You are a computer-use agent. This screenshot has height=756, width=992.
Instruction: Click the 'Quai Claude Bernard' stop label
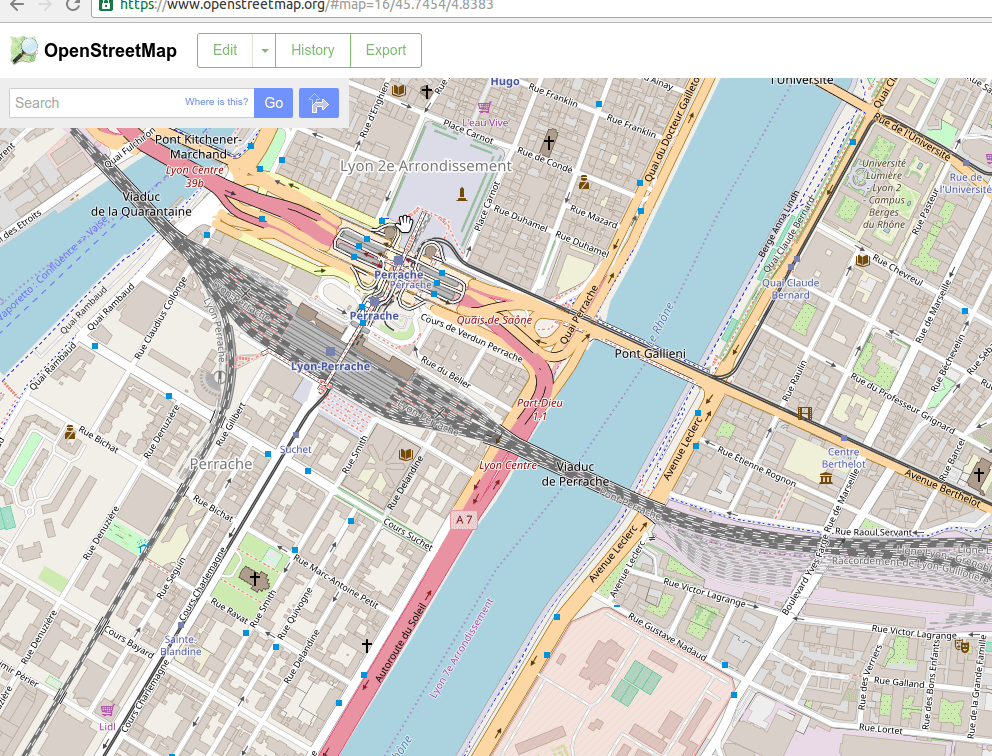790,289
